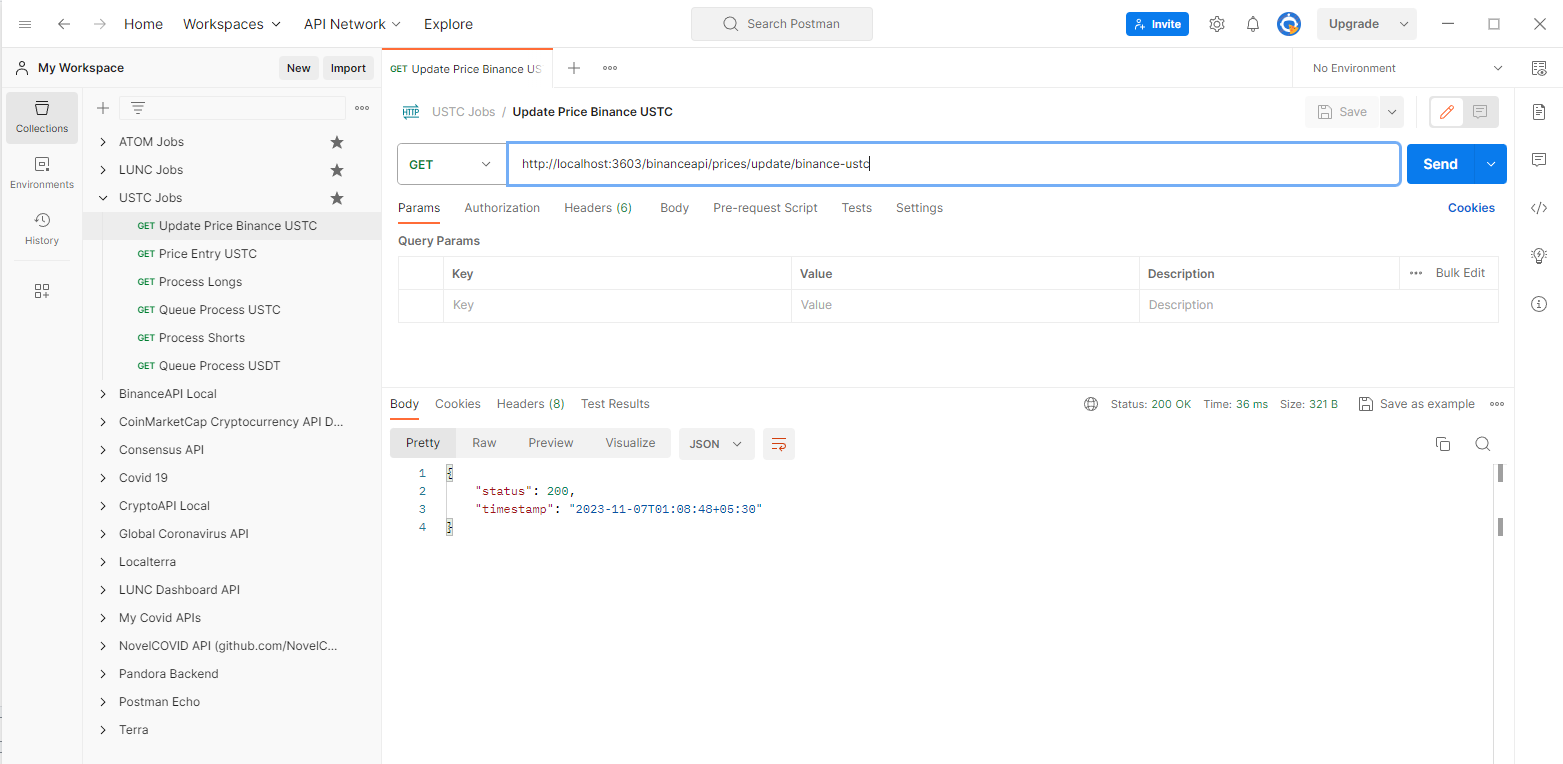The height and width of the screenshot is (764, 1563).
Task: Toggle word wrap in response body
Action: click(779, 444)
